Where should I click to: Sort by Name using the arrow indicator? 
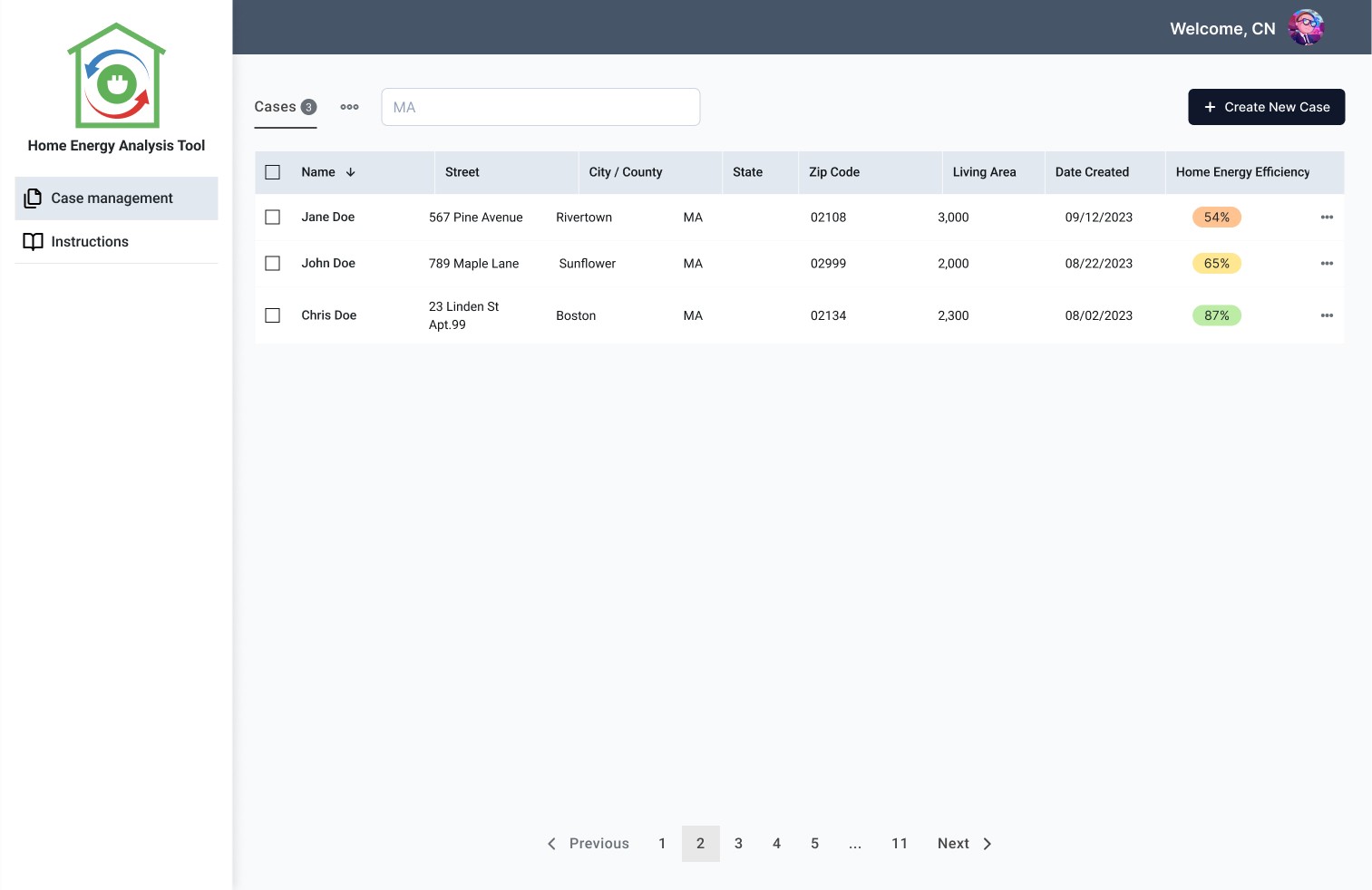click(x=350, y=172)
